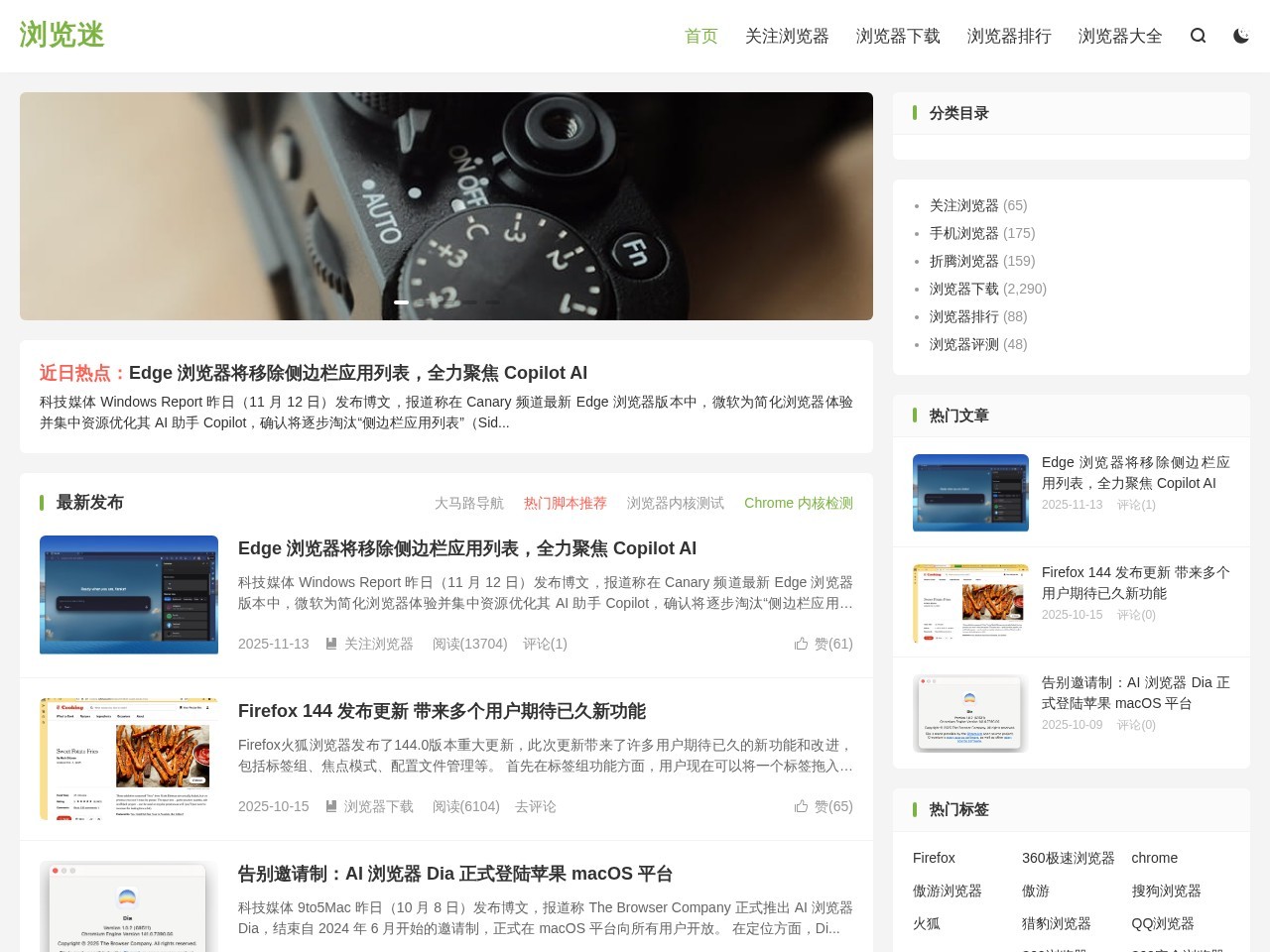Image resolution: width=1270 pixels, height=952 pixels.
Task: Open Edge article title in 最新发布 list
Action: 467,548
